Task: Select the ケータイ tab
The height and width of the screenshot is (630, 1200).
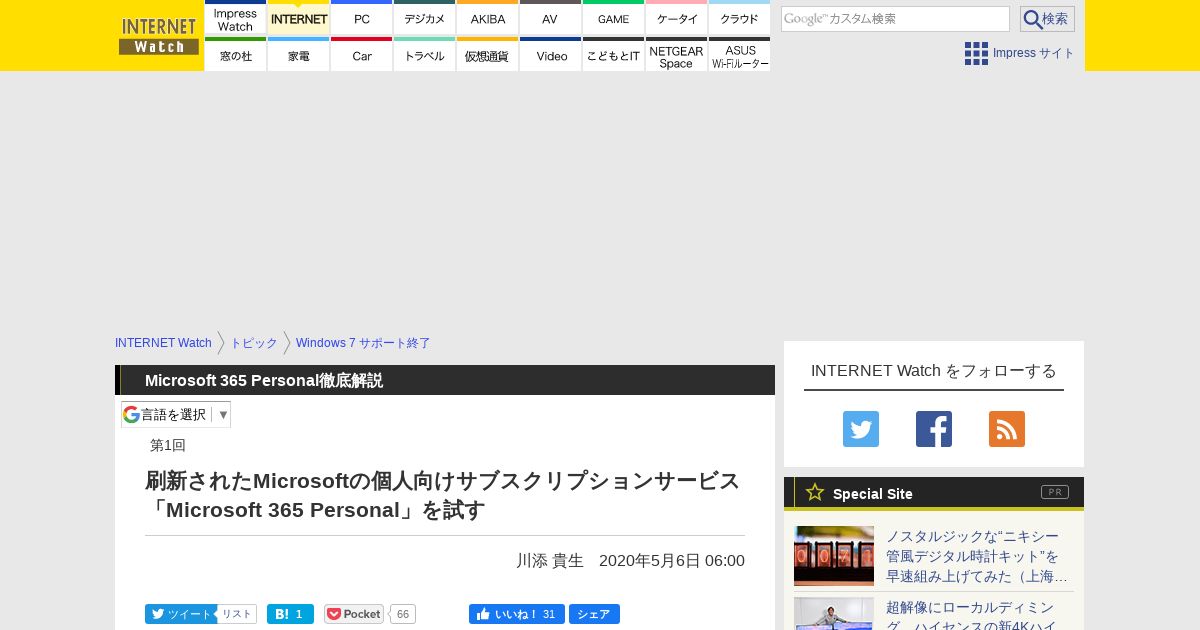Action: click(x=676, y=18)
